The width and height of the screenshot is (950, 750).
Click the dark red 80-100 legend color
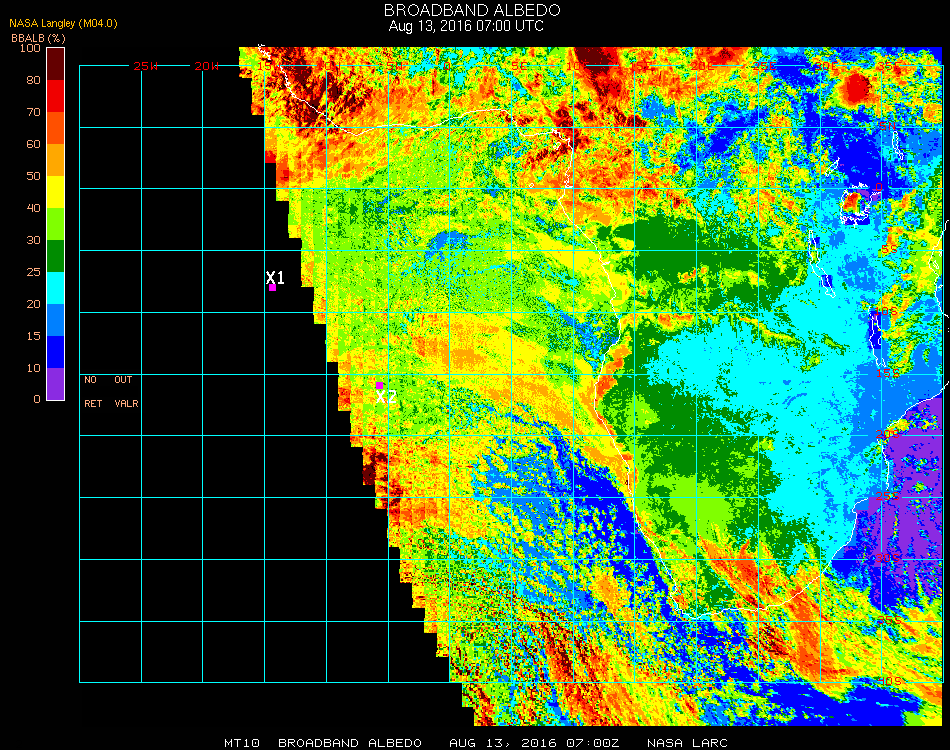(55, 64)
